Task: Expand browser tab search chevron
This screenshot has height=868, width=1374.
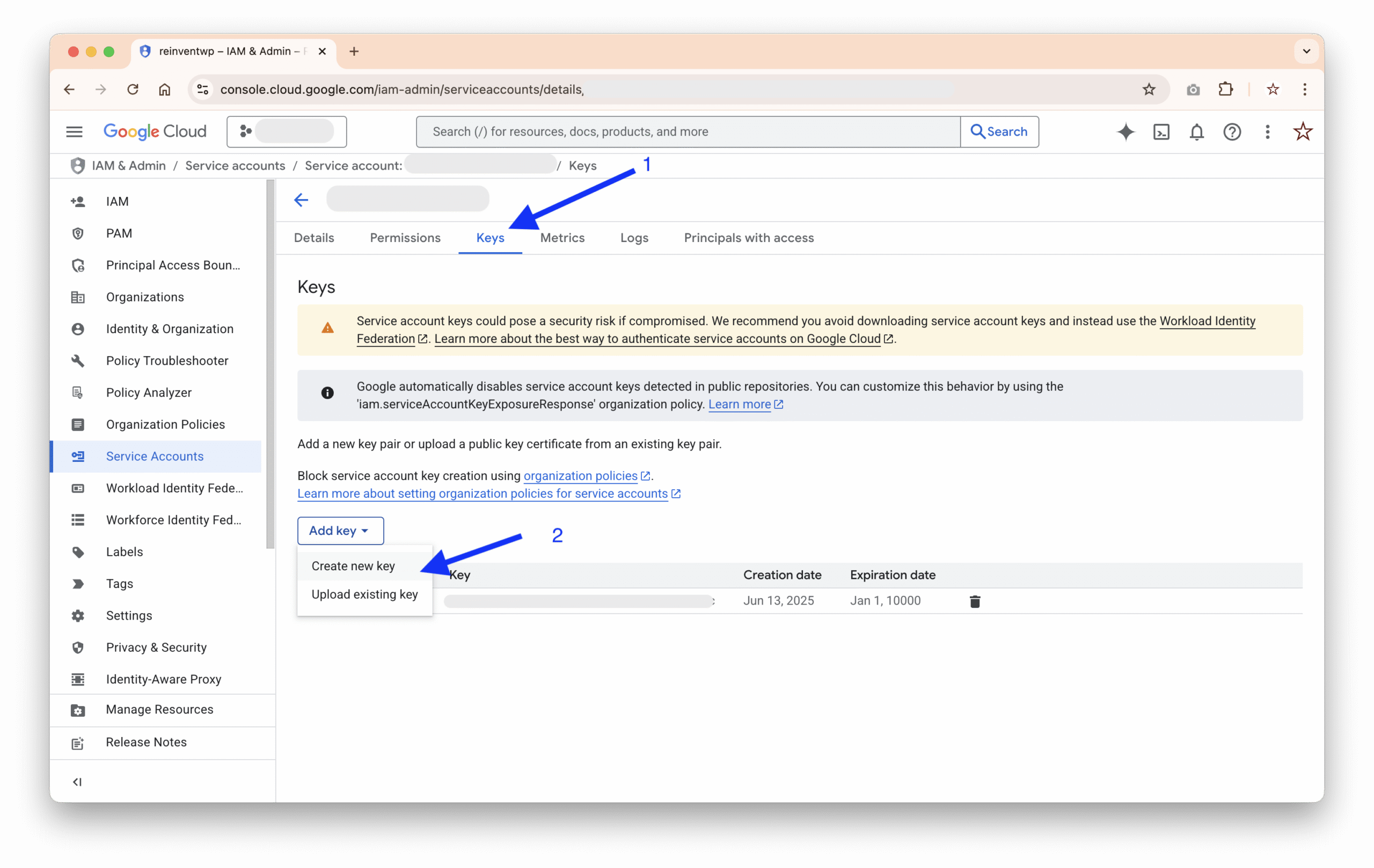Action: (x=1306, y=52)
